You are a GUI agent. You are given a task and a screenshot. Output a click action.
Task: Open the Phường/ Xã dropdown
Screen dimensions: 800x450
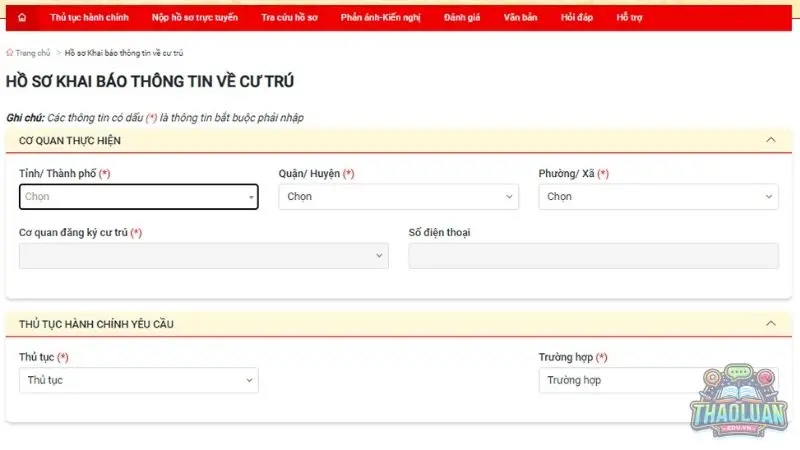(658, 196)
